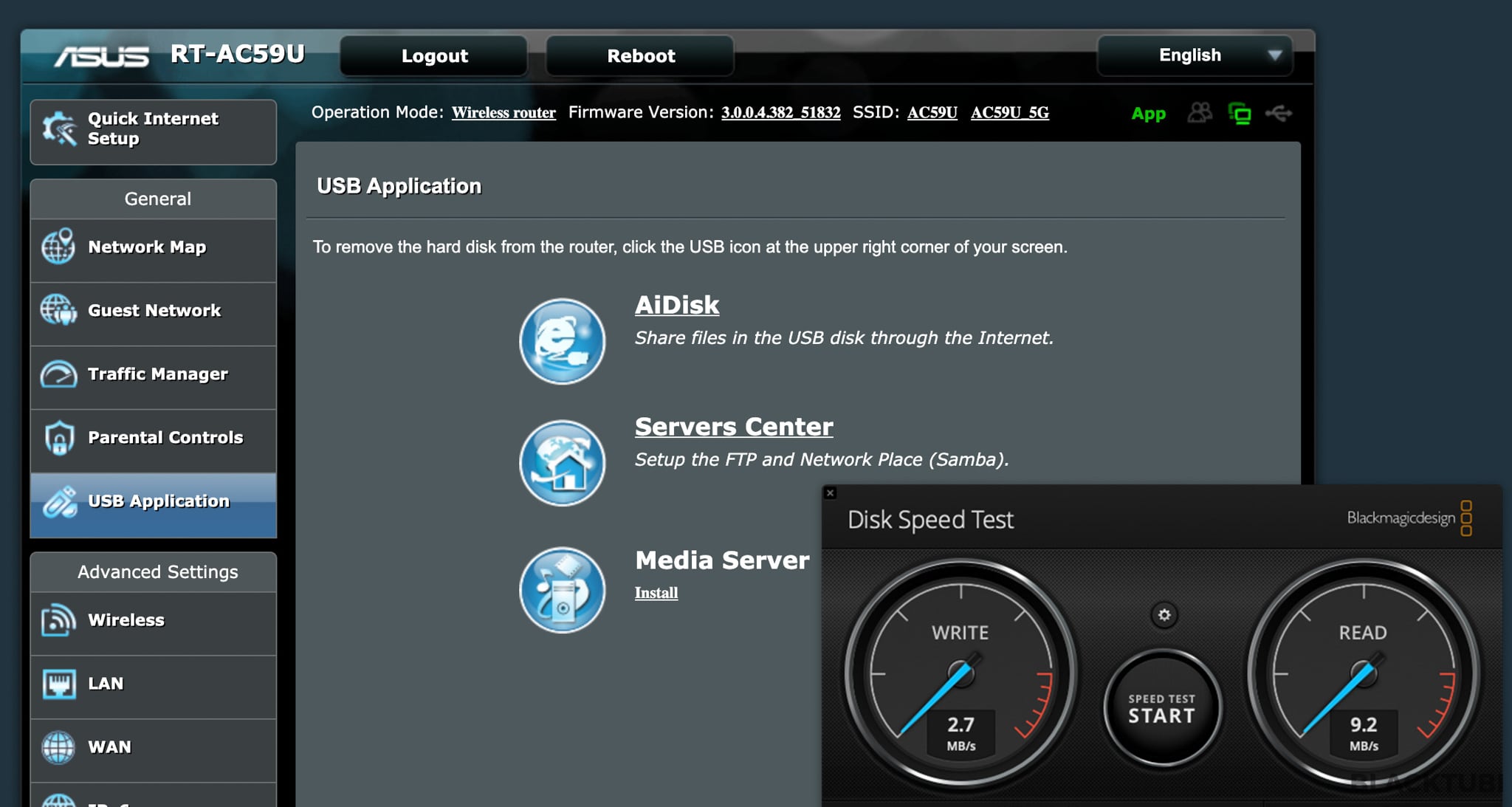Click the Blackmagicdesign logo
This screenshot has height=807, width=1512.
(x=1409, y=518)
